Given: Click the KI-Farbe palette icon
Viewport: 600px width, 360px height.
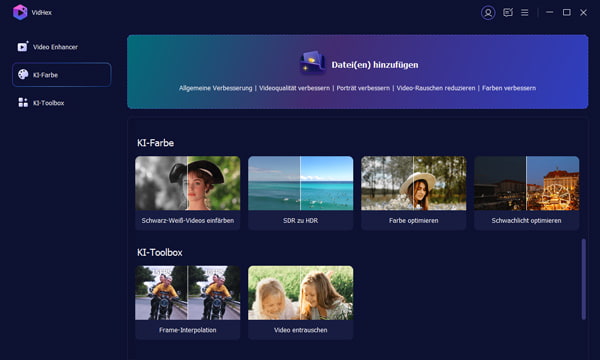Looking at the screenshot, I should [x=23, y=75].
